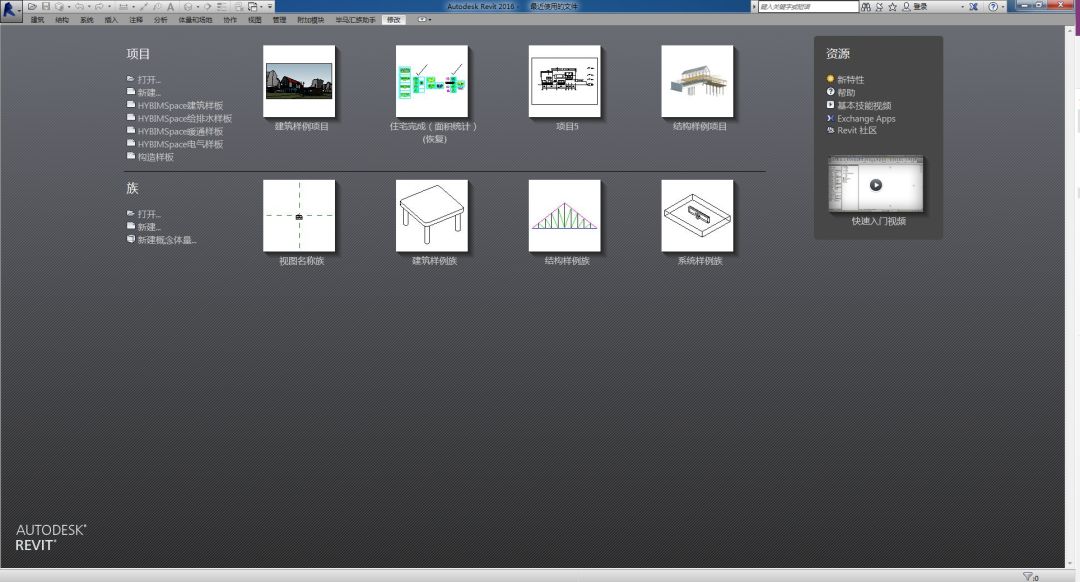The height and width of the screenshot is (582, 1080).
Task: Open the 结构样例项目 project thumbnail
Action: [698, 81]
